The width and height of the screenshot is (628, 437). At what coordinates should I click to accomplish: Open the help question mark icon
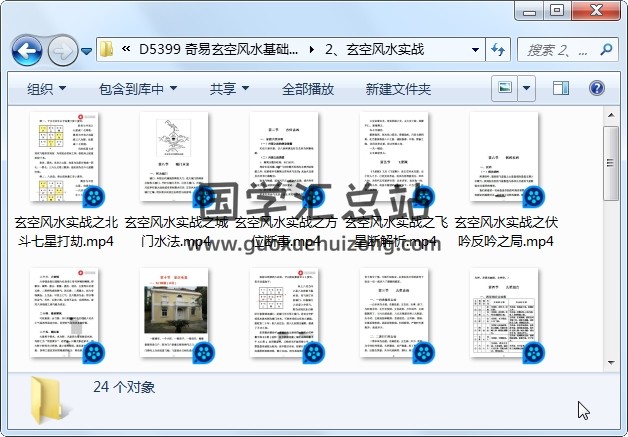click(596, 88)
